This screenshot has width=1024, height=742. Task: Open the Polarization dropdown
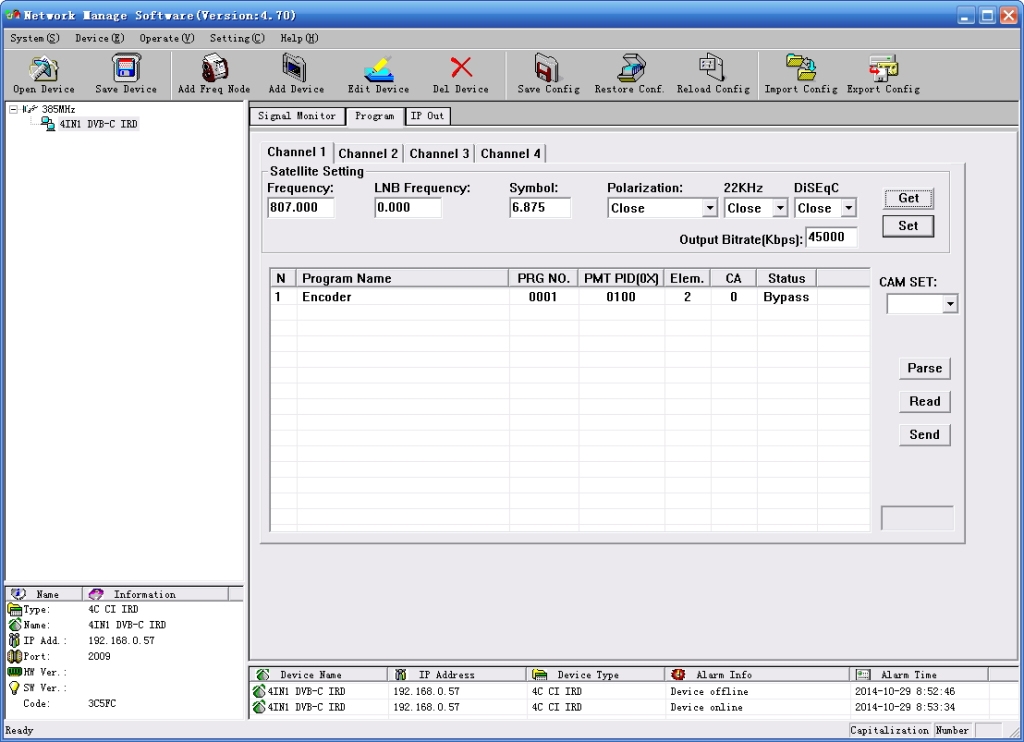pyautogui.click(x=709, y=208)
